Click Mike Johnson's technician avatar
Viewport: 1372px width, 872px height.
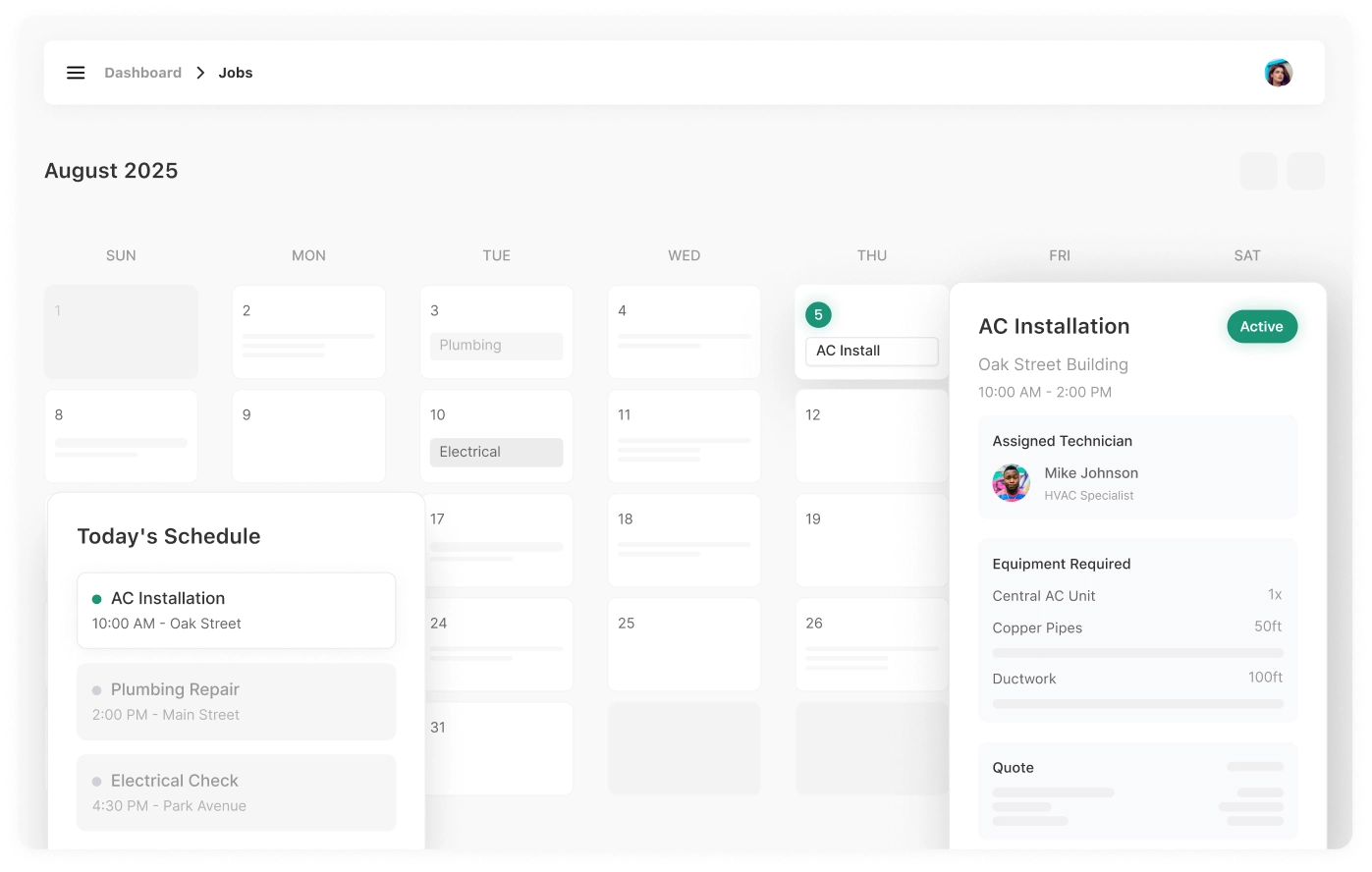[x=1011, y=483]
